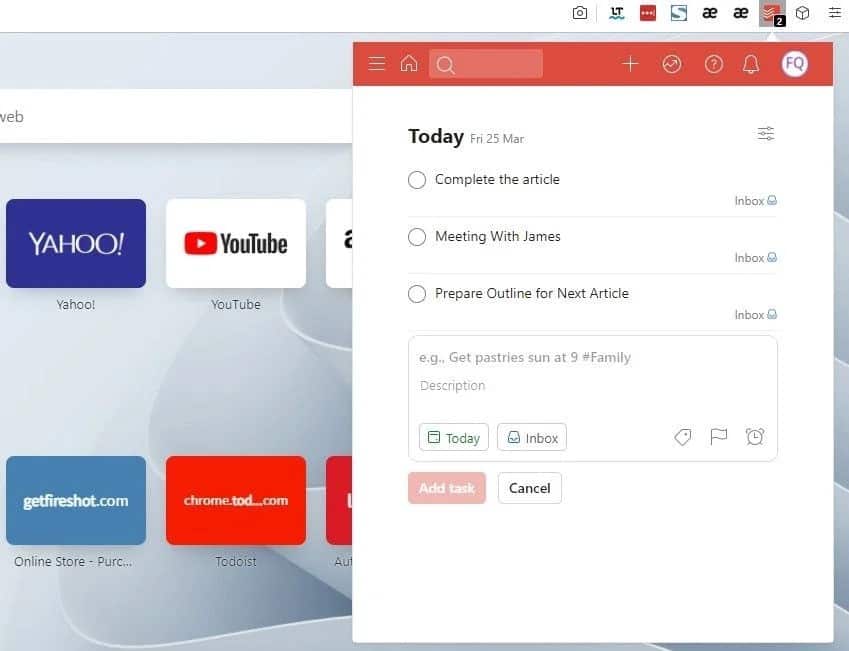Open the FQ profile avatar
849x651 pixels.
point(794,64)
